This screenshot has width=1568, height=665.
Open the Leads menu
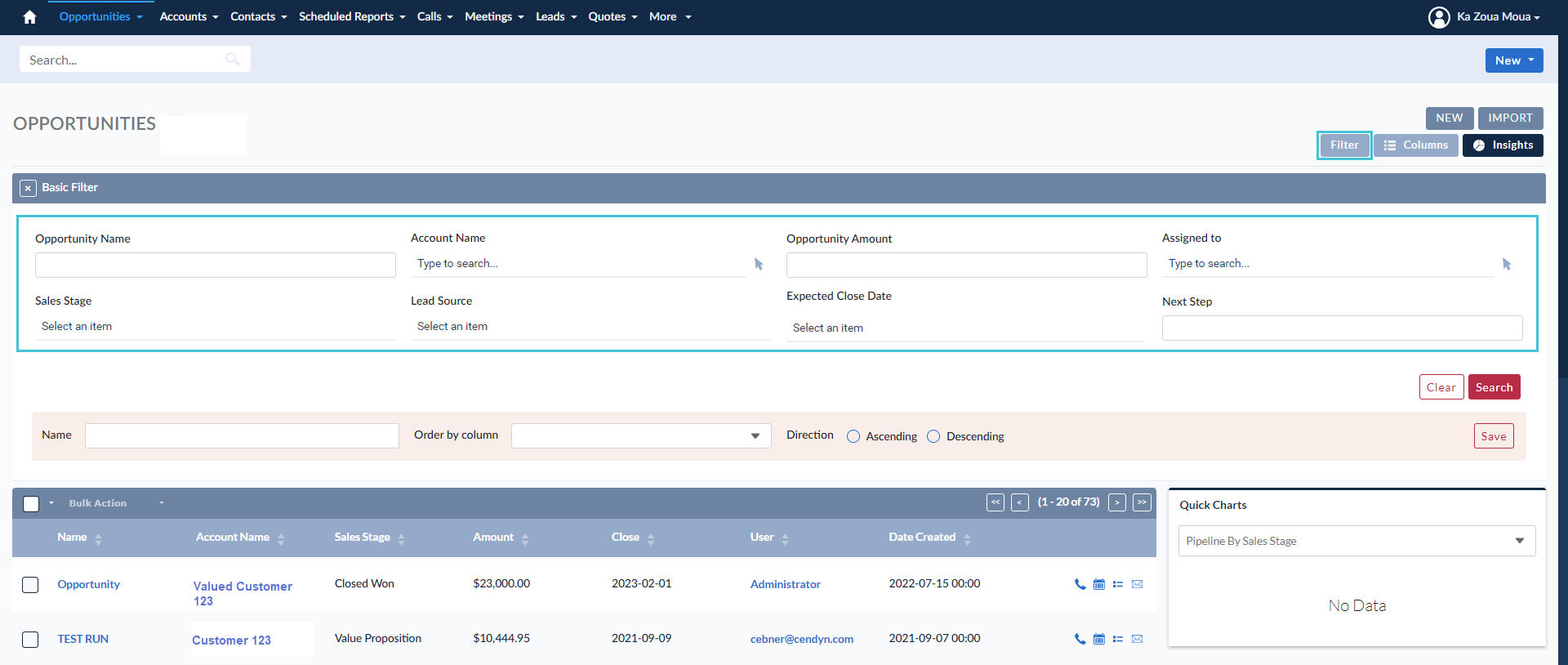click(x=556, y=17)
